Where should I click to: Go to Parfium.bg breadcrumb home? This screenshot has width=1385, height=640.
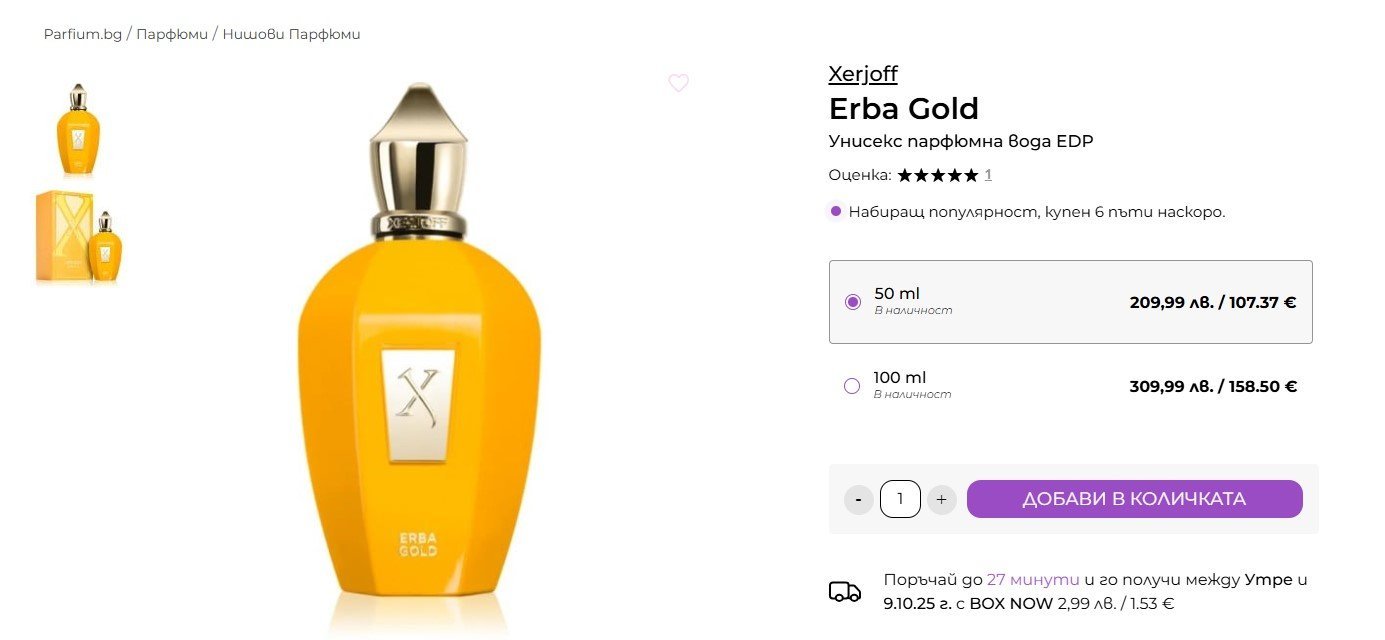83,34
